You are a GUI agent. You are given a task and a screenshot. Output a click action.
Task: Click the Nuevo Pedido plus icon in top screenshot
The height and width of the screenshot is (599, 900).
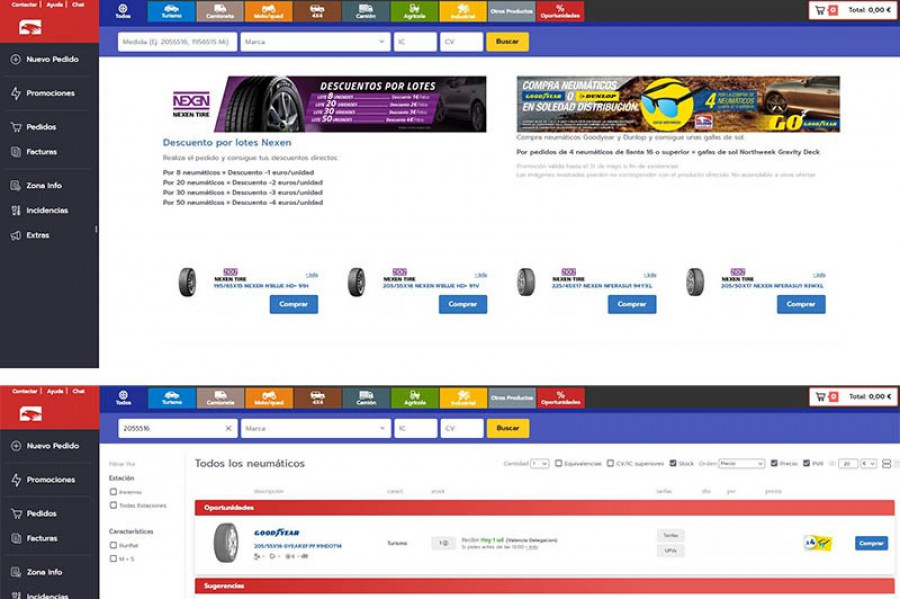click(x=15, y=59)
